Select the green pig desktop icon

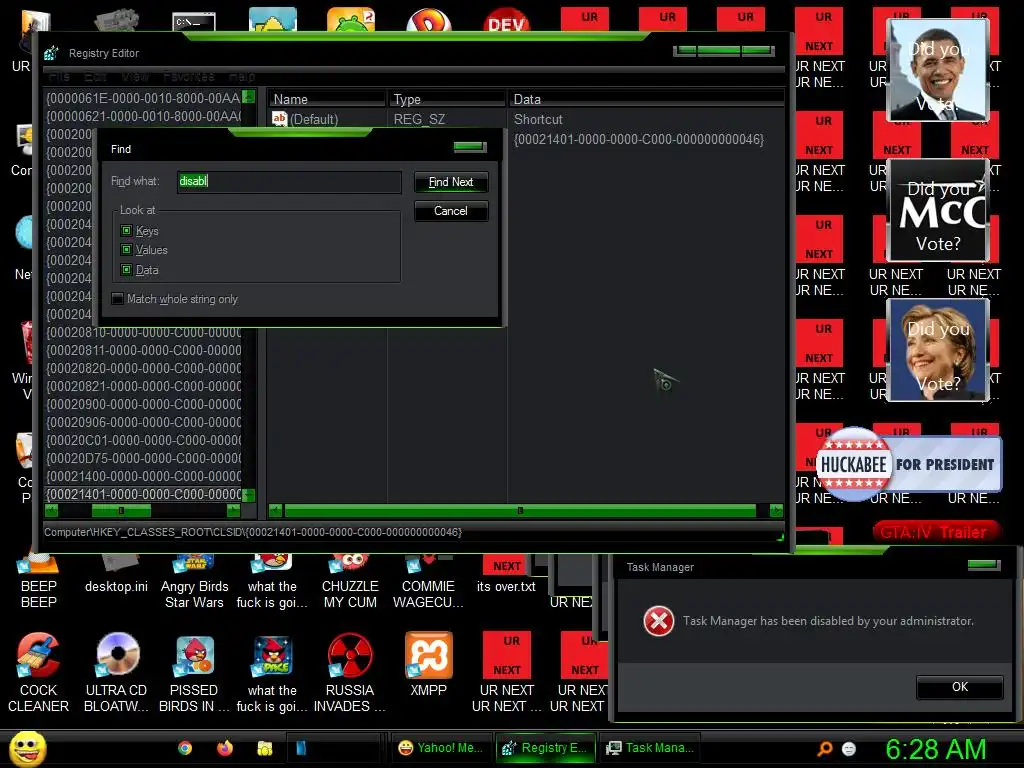click(351, 20)
